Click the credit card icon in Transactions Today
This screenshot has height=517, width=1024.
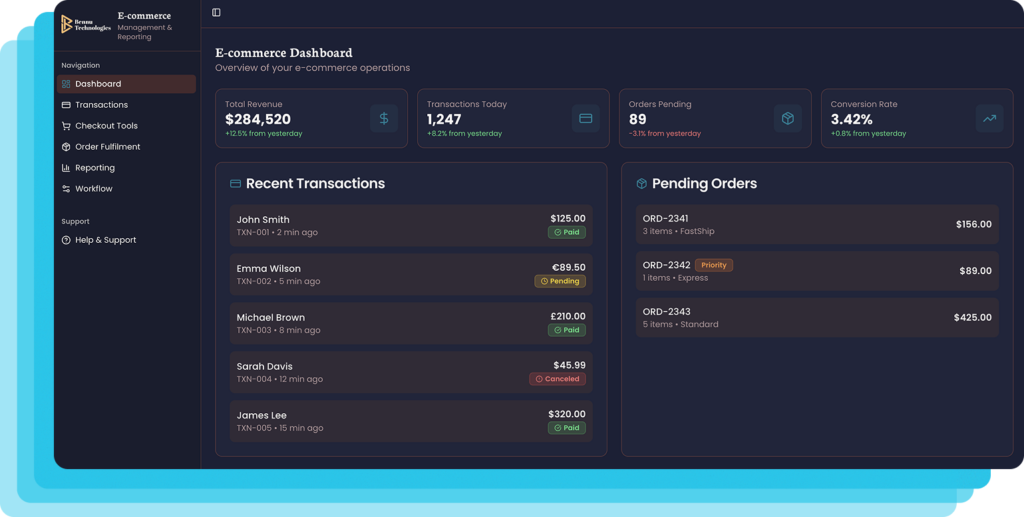coord(586,118)
